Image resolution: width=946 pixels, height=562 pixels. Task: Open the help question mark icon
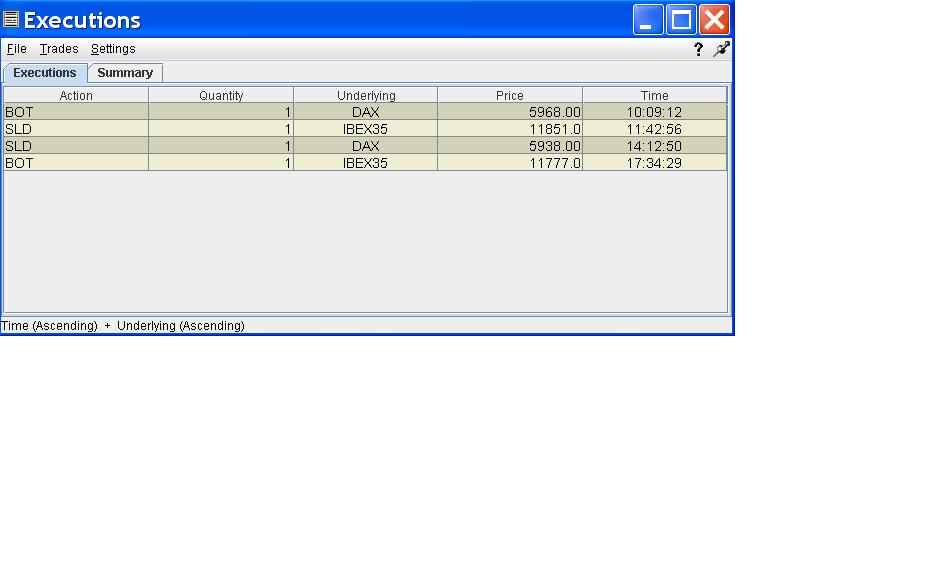click(x=698, y=49)
